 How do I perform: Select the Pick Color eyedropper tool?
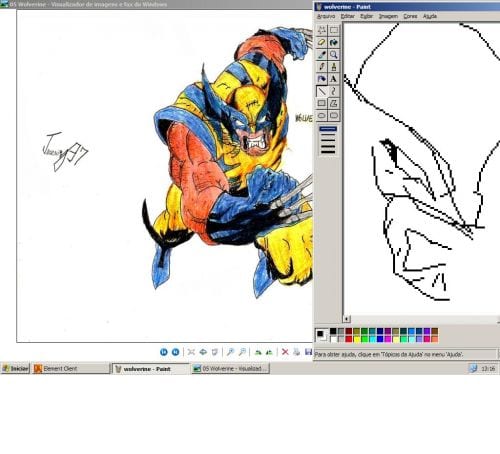pos(321,55)
